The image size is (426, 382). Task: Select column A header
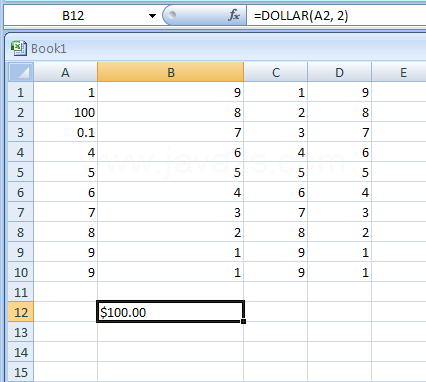pyautogui.click(x=65, y=72)
